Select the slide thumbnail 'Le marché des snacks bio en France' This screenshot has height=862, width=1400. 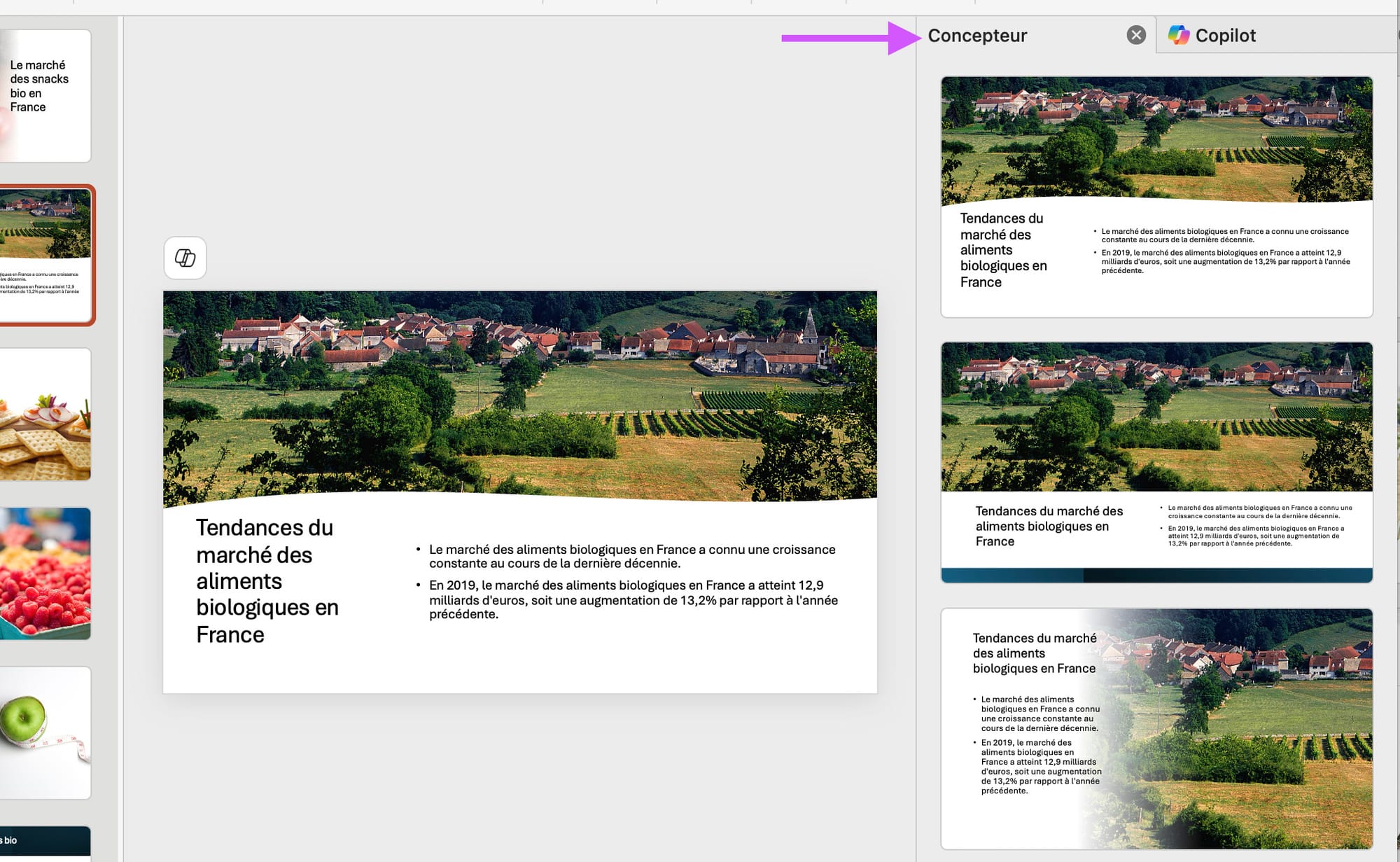pos(45,96)
